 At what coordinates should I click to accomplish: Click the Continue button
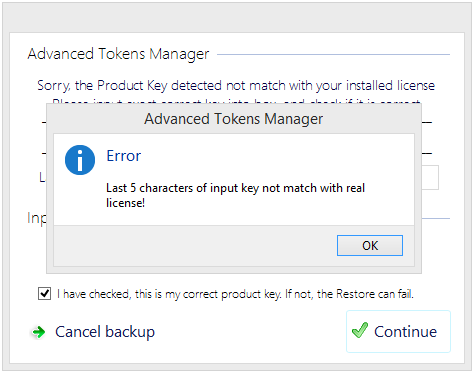(398, 331)
